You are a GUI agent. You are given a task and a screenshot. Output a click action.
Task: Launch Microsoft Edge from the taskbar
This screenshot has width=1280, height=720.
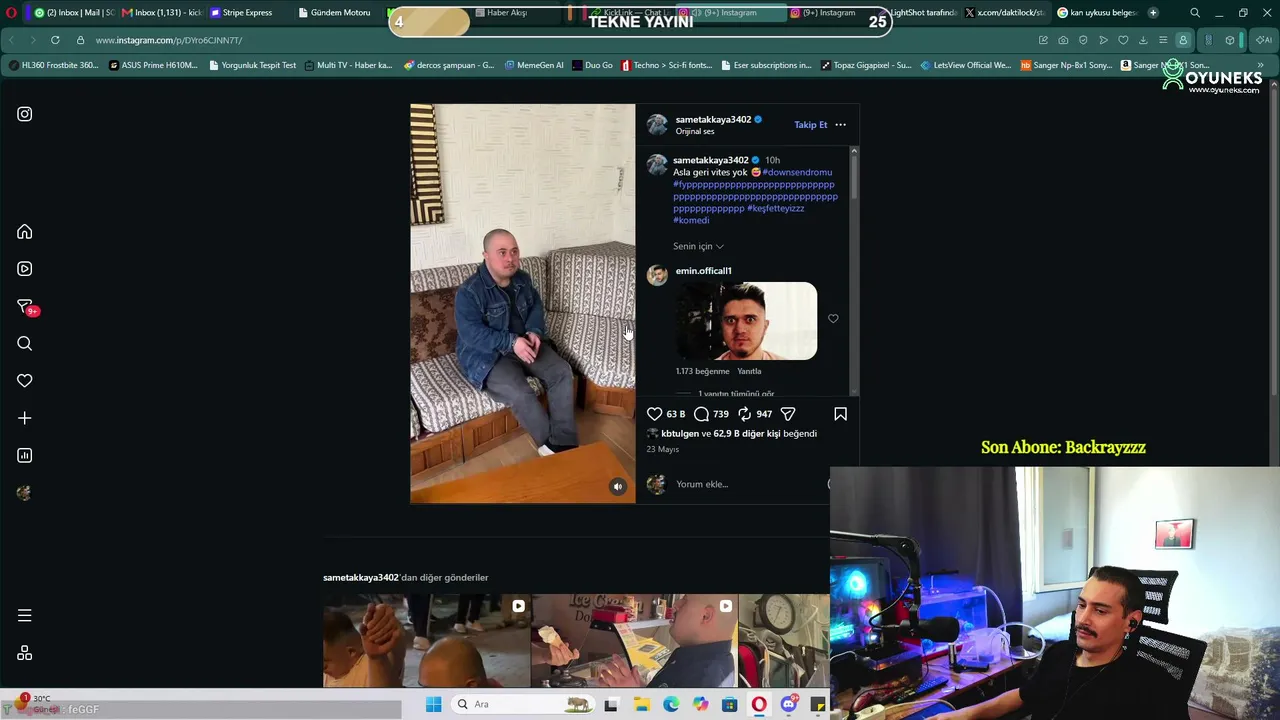(671, 704)
